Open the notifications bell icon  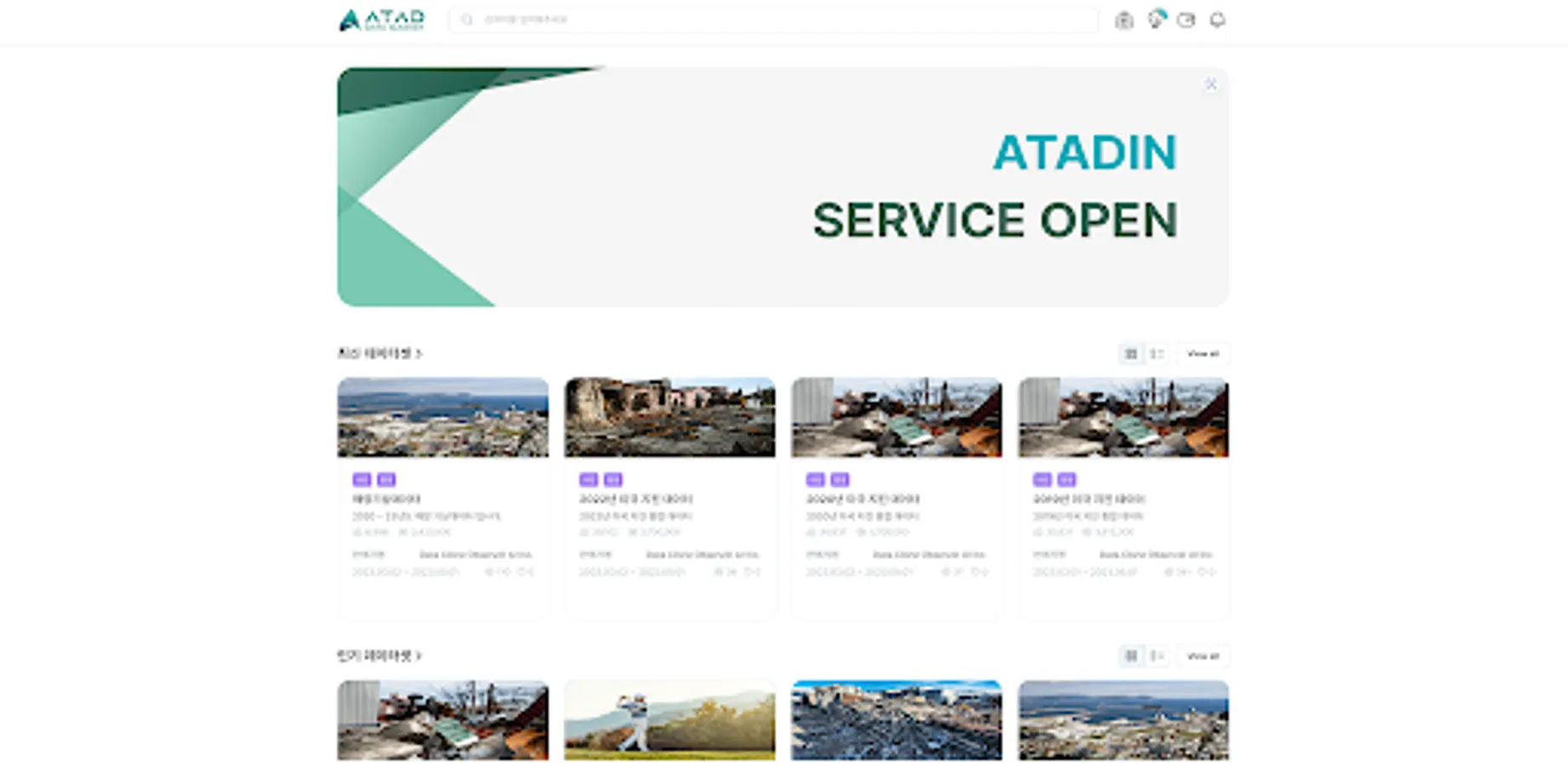point(1217,20)
